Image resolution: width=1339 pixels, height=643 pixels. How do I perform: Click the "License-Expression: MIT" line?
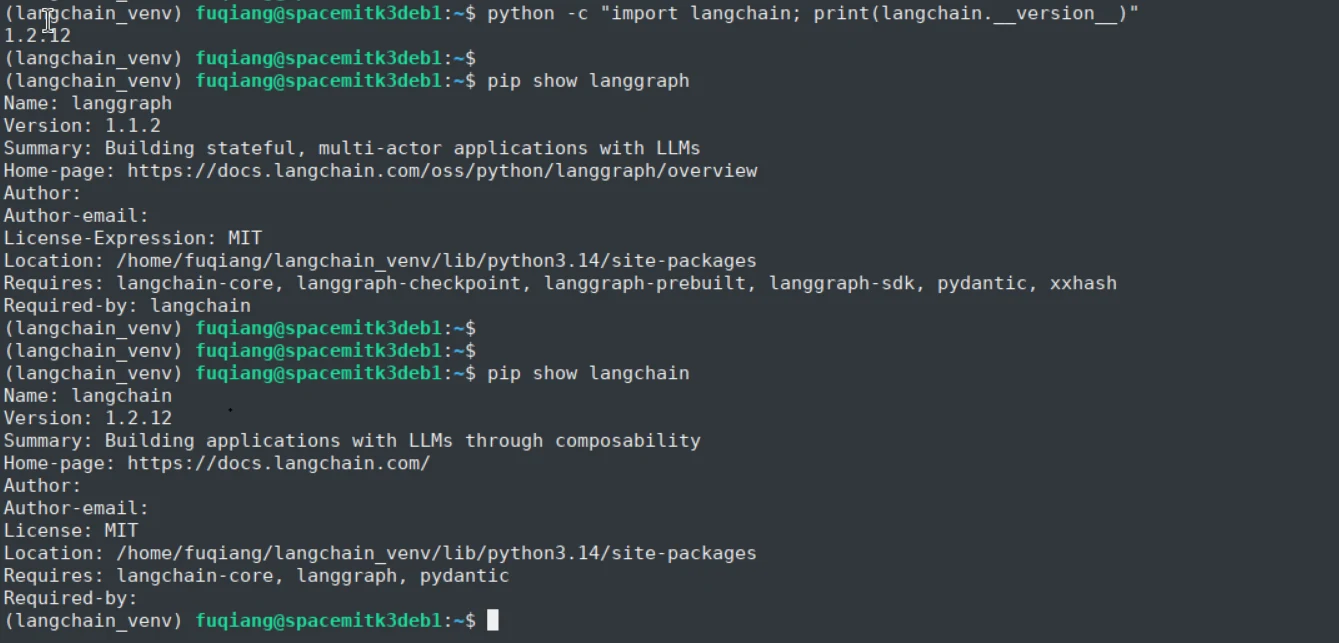click(x=133, y=238)
